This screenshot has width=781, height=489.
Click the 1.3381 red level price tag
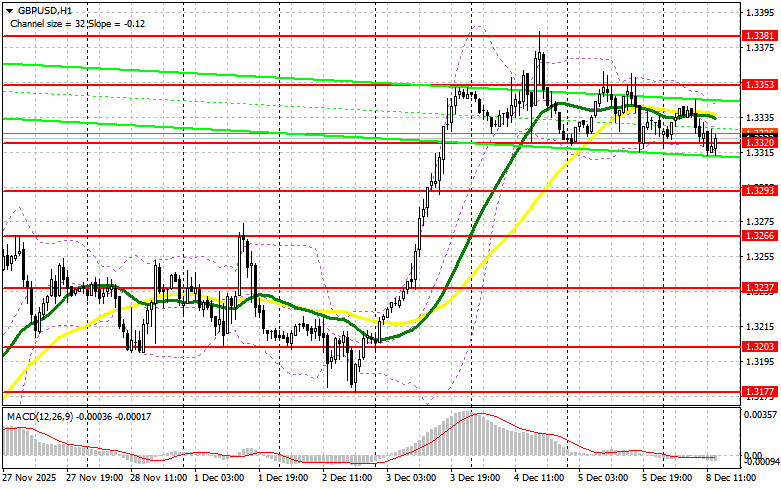pos(760,36)
